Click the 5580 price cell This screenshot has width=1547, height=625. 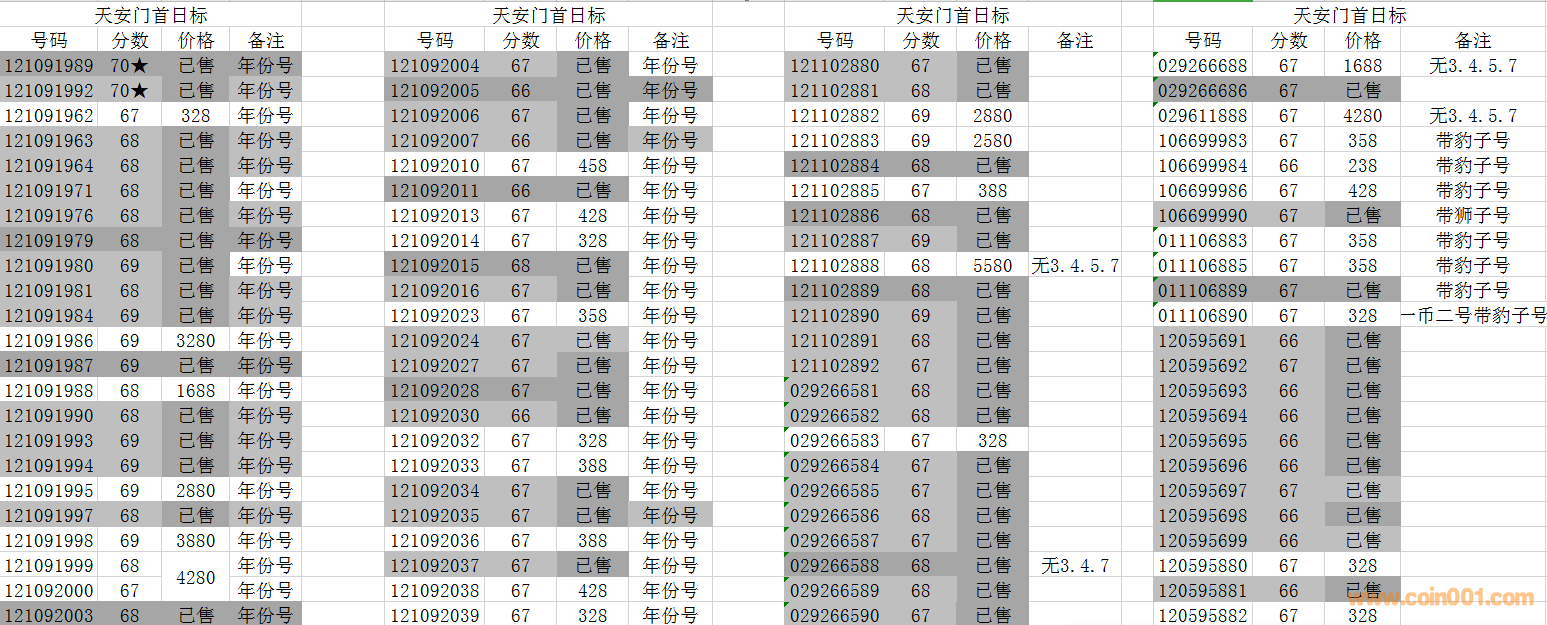click(992, 266)
